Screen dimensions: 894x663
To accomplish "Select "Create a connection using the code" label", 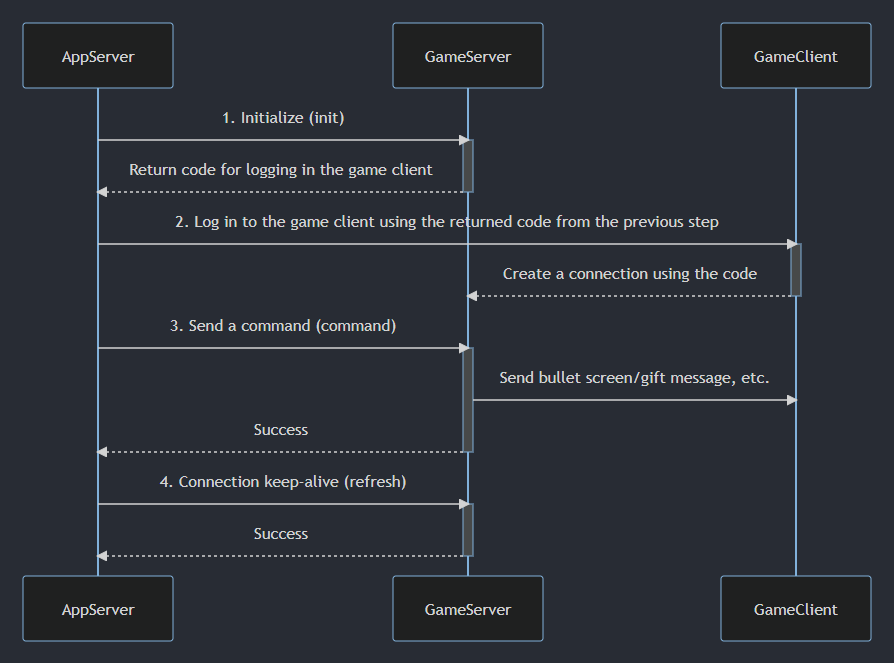I will pyautogui.click(x=630, y=274).
